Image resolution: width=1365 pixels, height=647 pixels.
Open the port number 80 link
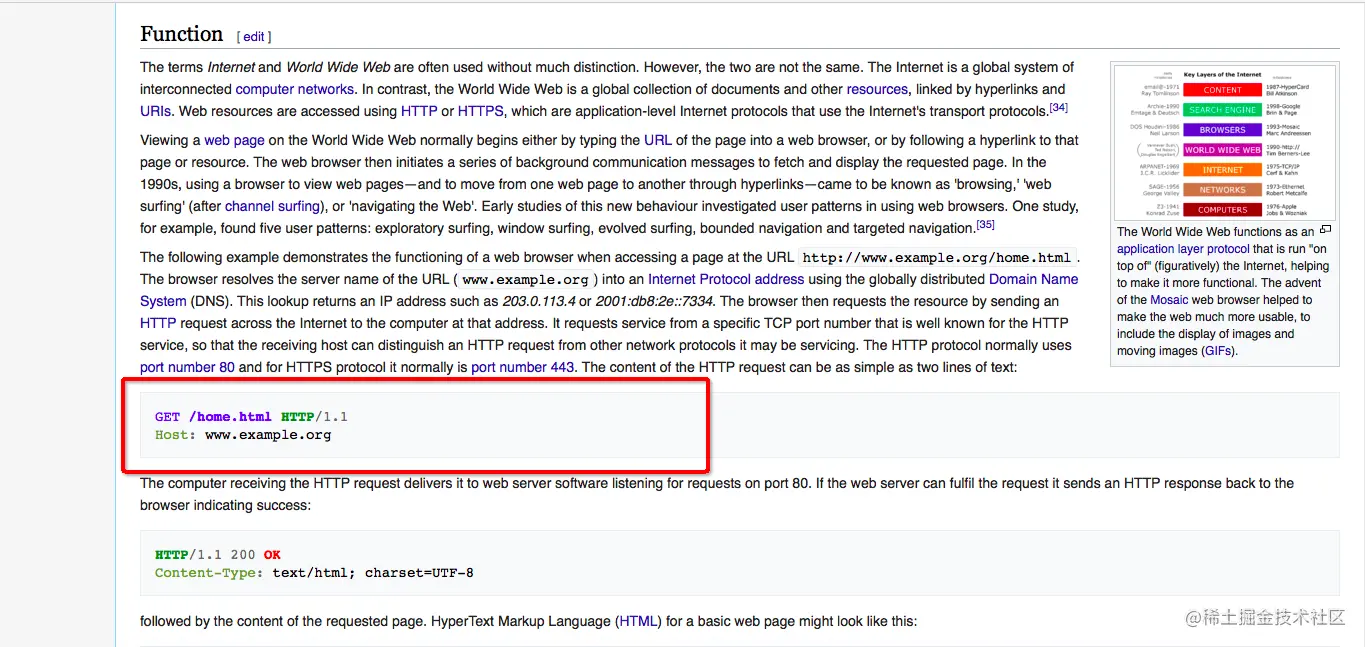(187, 367)
